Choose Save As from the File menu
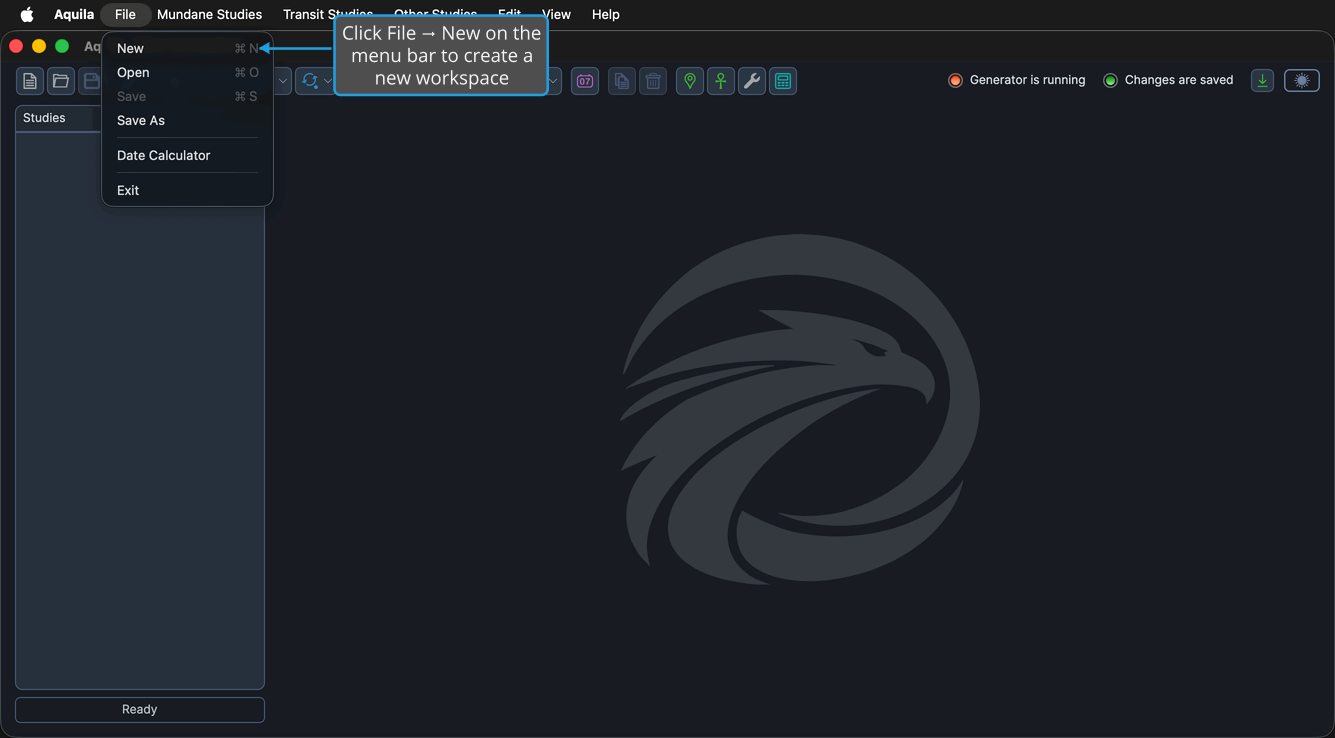Viewport: 1335px width, 738px height. pos(188,120)
